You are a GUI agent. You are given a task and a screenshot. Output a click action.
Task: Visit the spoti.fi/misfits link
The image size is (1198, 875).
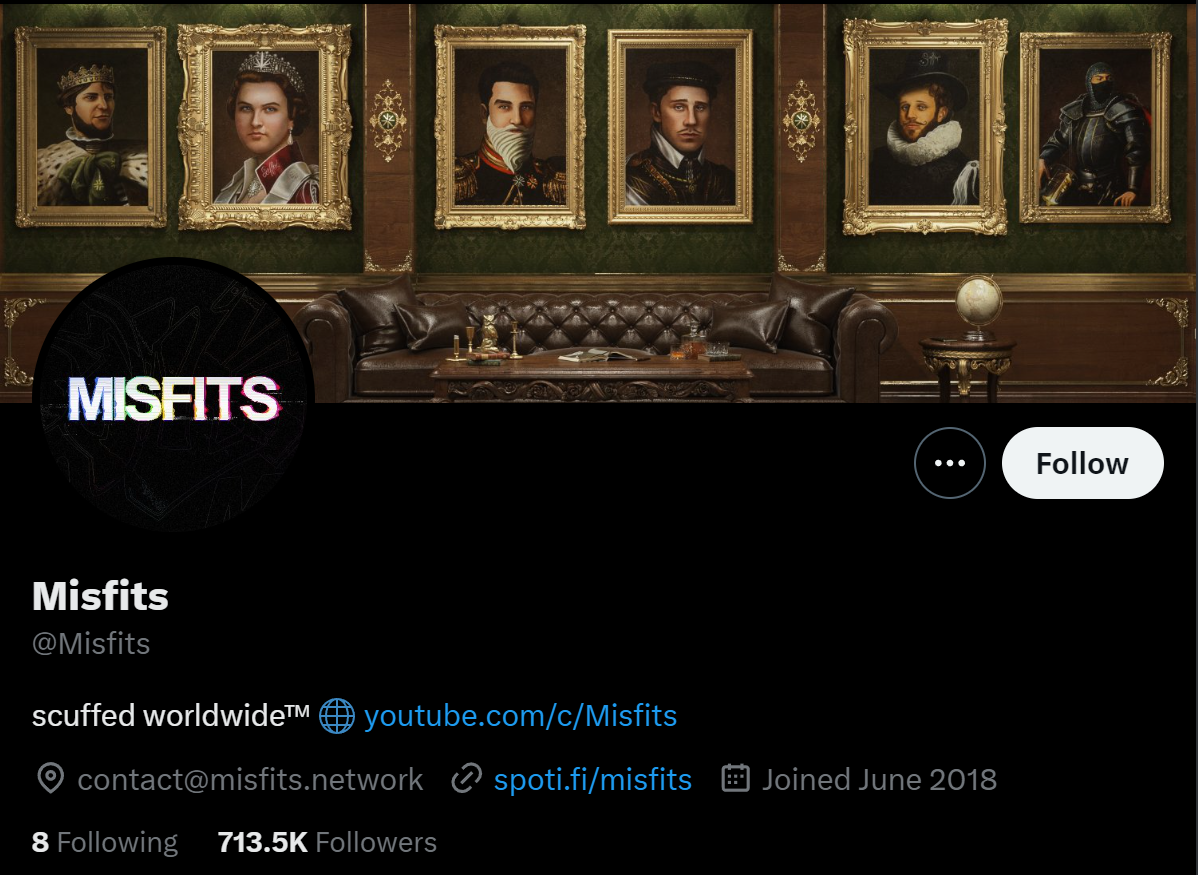(x=593, y=779)
